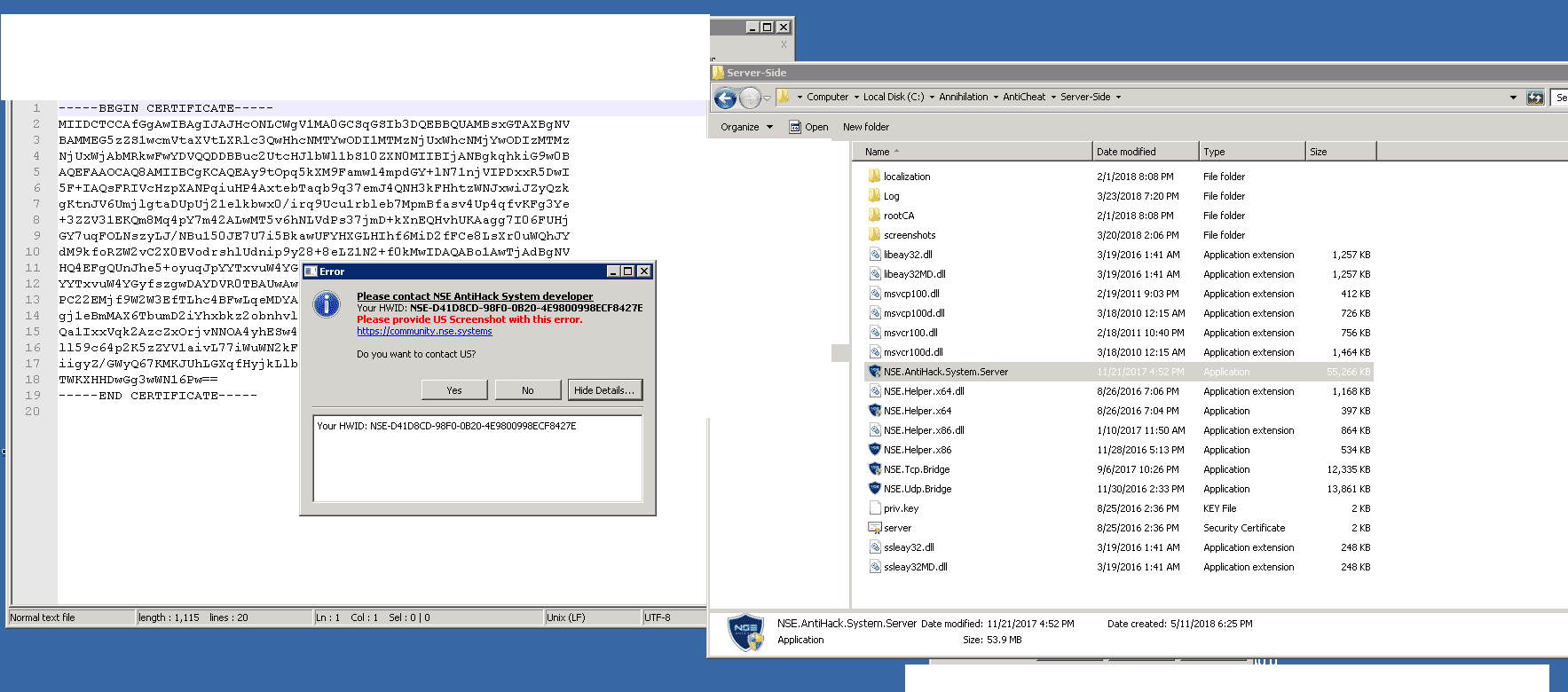Screen dimensions: 1568x692
Task: Select the localization folder icon
Action: coord(874,176)
